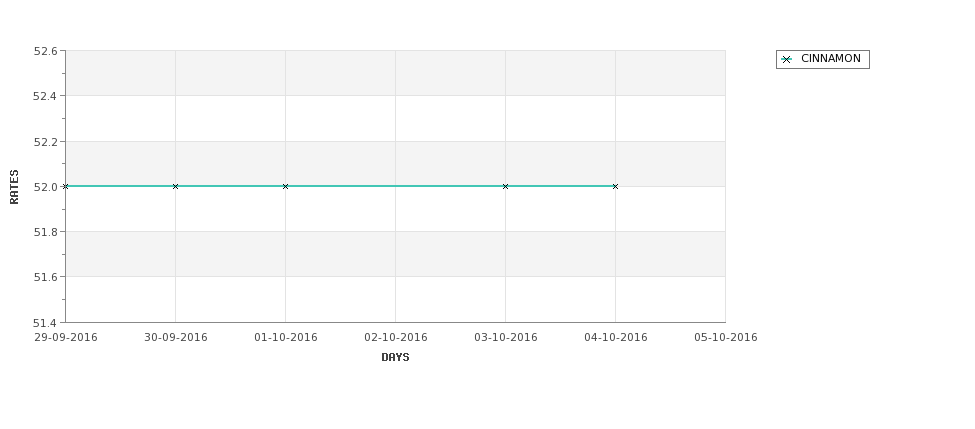Image resolution: width=975 pixels, height=429 pixels.
Task: Click the 02-10-2016 x-axis date label
Action: 396,338
